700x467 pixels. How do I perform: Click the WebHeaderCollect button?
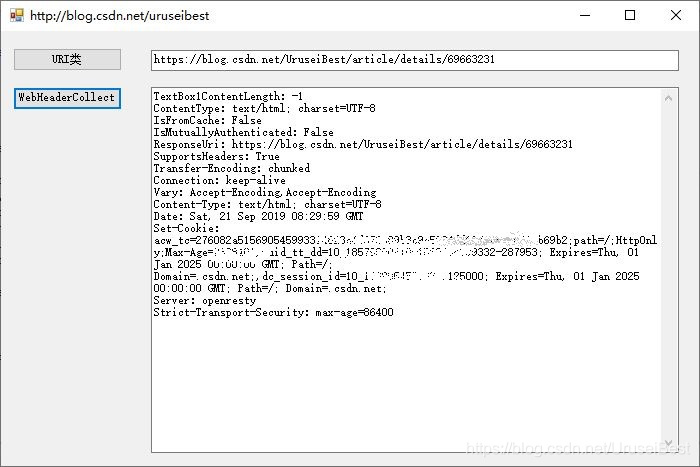click(x=67, y=98)
